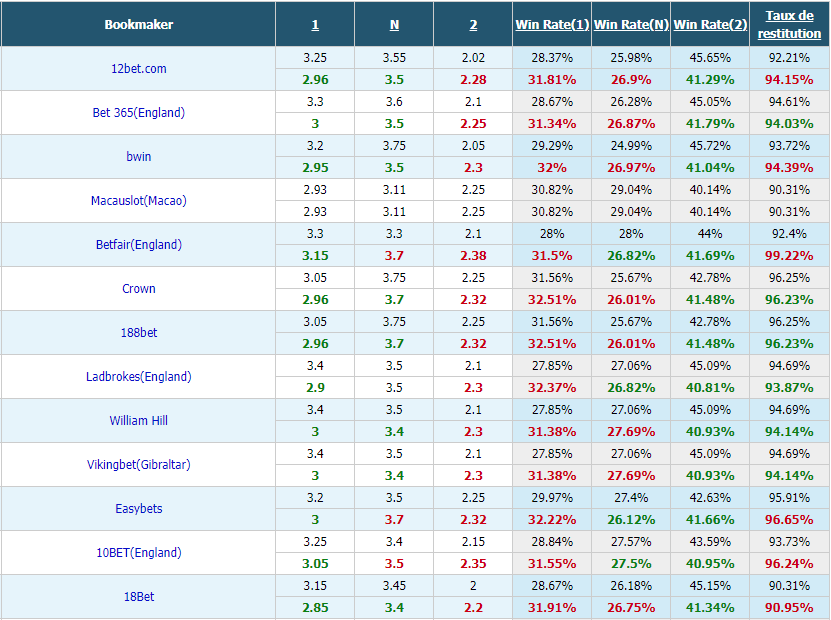Screen dimensions: 831x620
Task: Sort by Win Rate(2) header
Action: click(710, 25)
